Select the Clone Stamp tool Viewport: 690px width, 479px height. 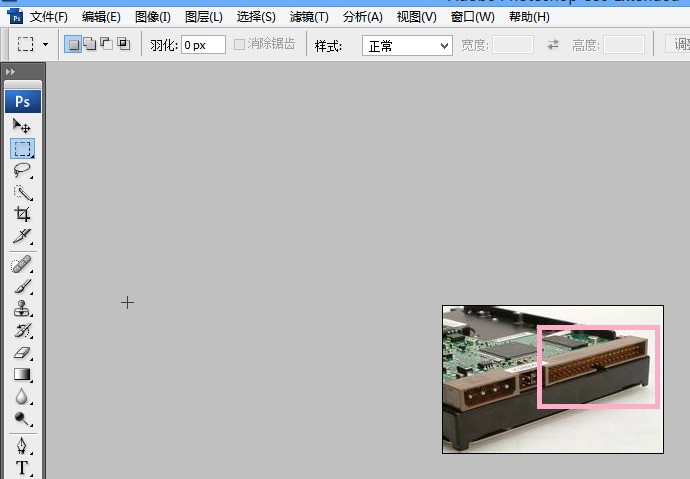click(x=22, y=308)
